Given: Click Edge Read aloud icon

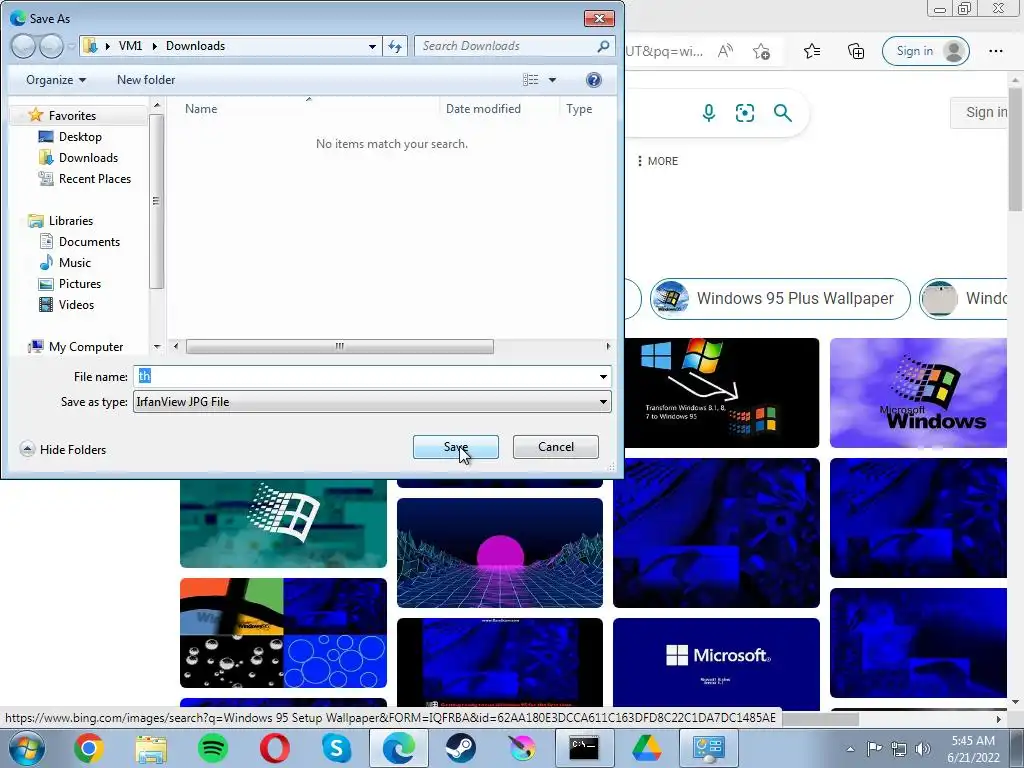Looking at the screenshot, I should 725,51.
